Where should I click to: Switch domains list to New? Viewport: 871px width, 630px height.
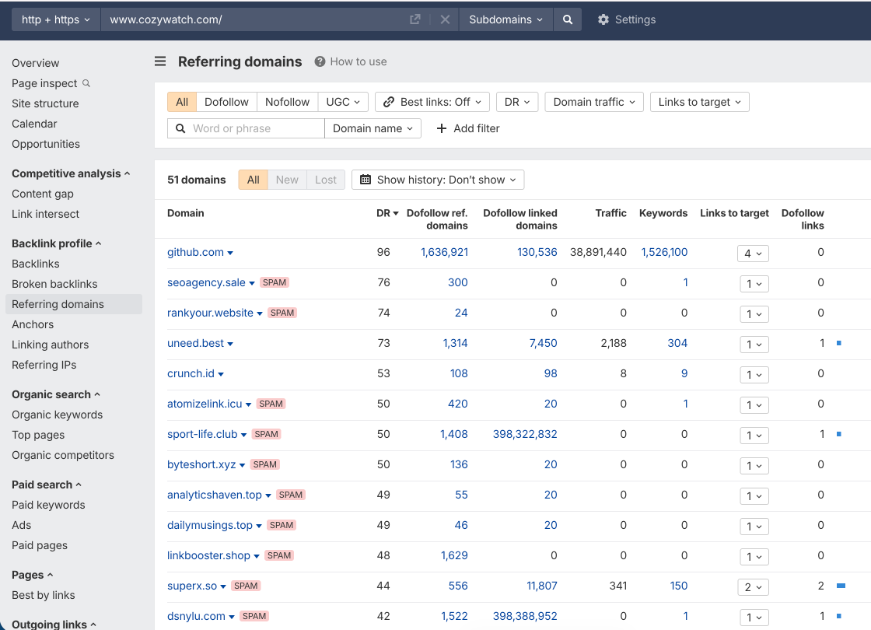tap(287, 180)
